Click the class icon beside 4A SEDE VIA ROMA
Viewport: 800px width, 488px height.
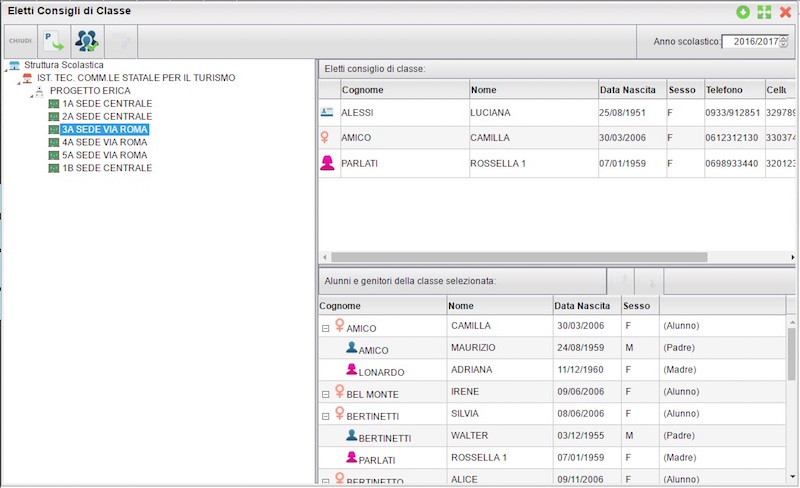click(x=54, y=142)
